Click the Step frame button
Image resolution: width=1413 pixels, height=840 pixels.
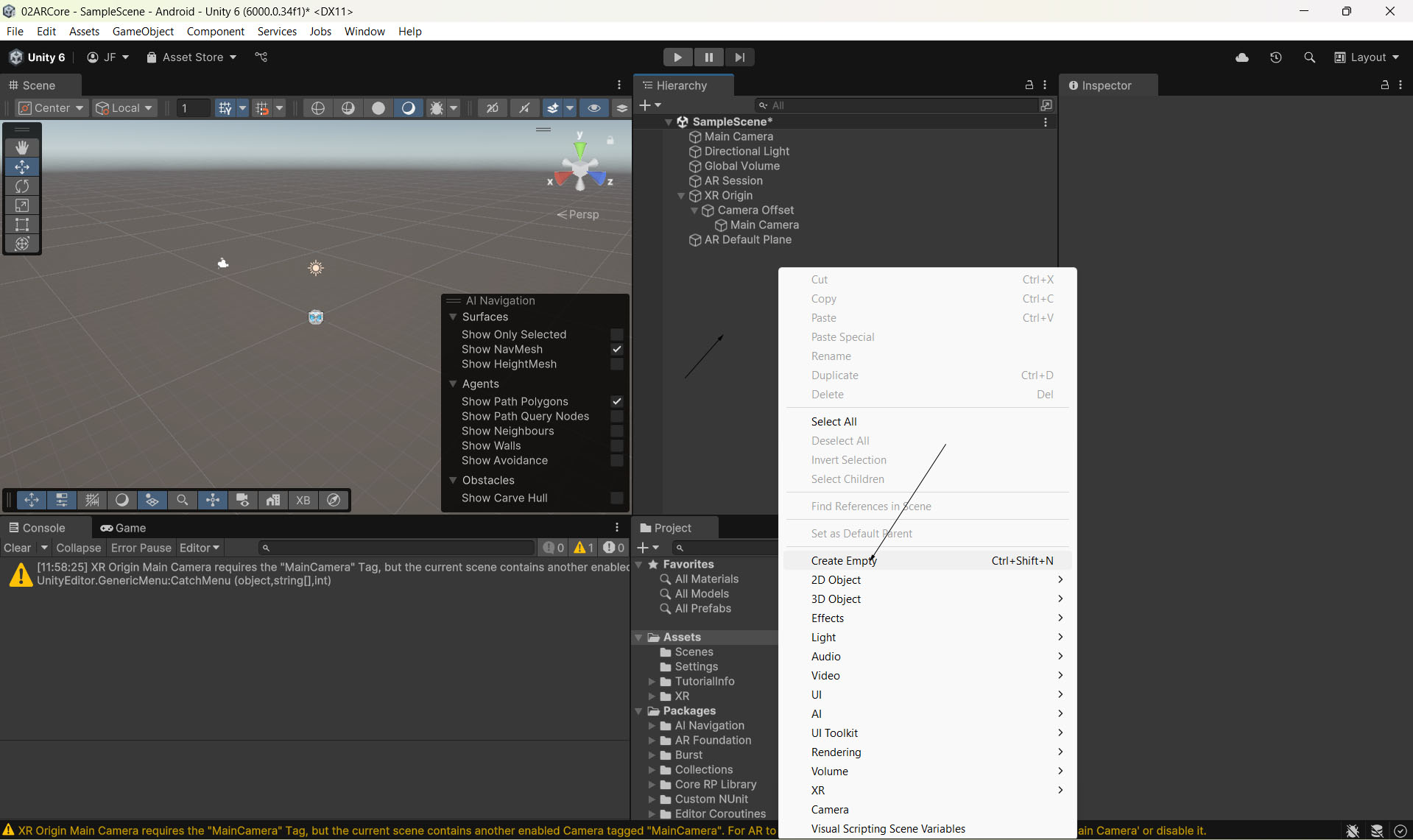pyautogui.click(x=739, y=57)
